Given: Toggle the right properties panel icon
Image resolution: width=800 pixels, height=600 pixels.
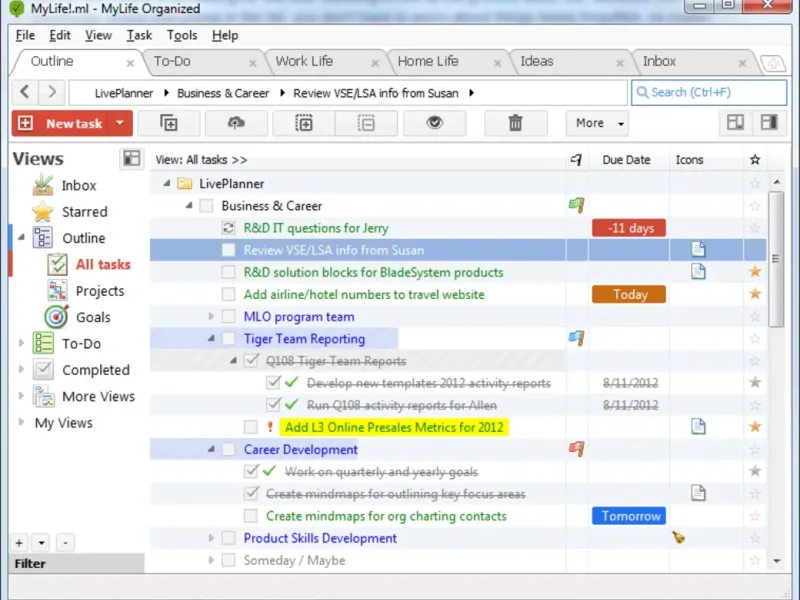Looking at the screenshot, I should click(x=768, y=122).
